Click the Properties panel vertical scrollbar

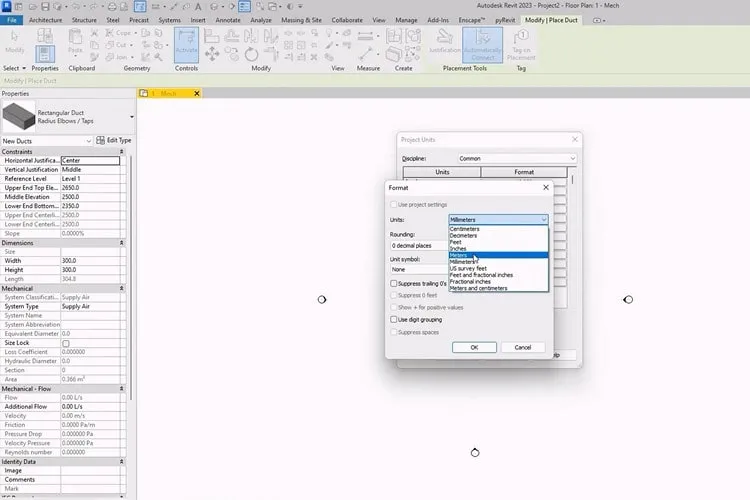[131, 278]
